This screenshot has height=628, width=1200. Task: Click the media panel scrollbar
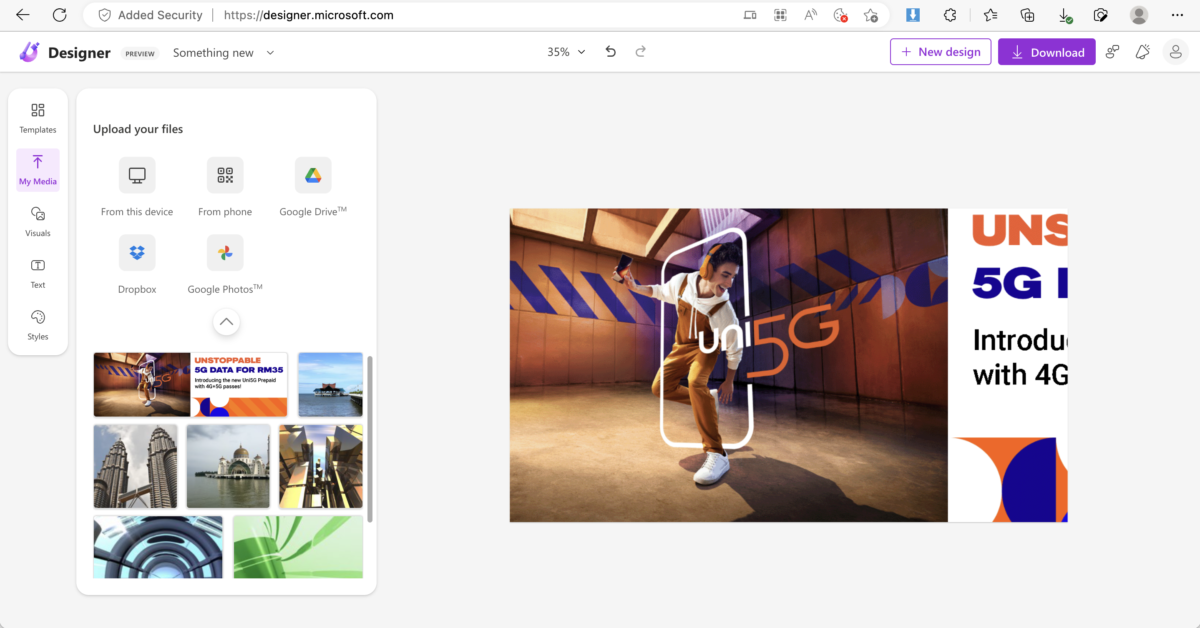370,438
